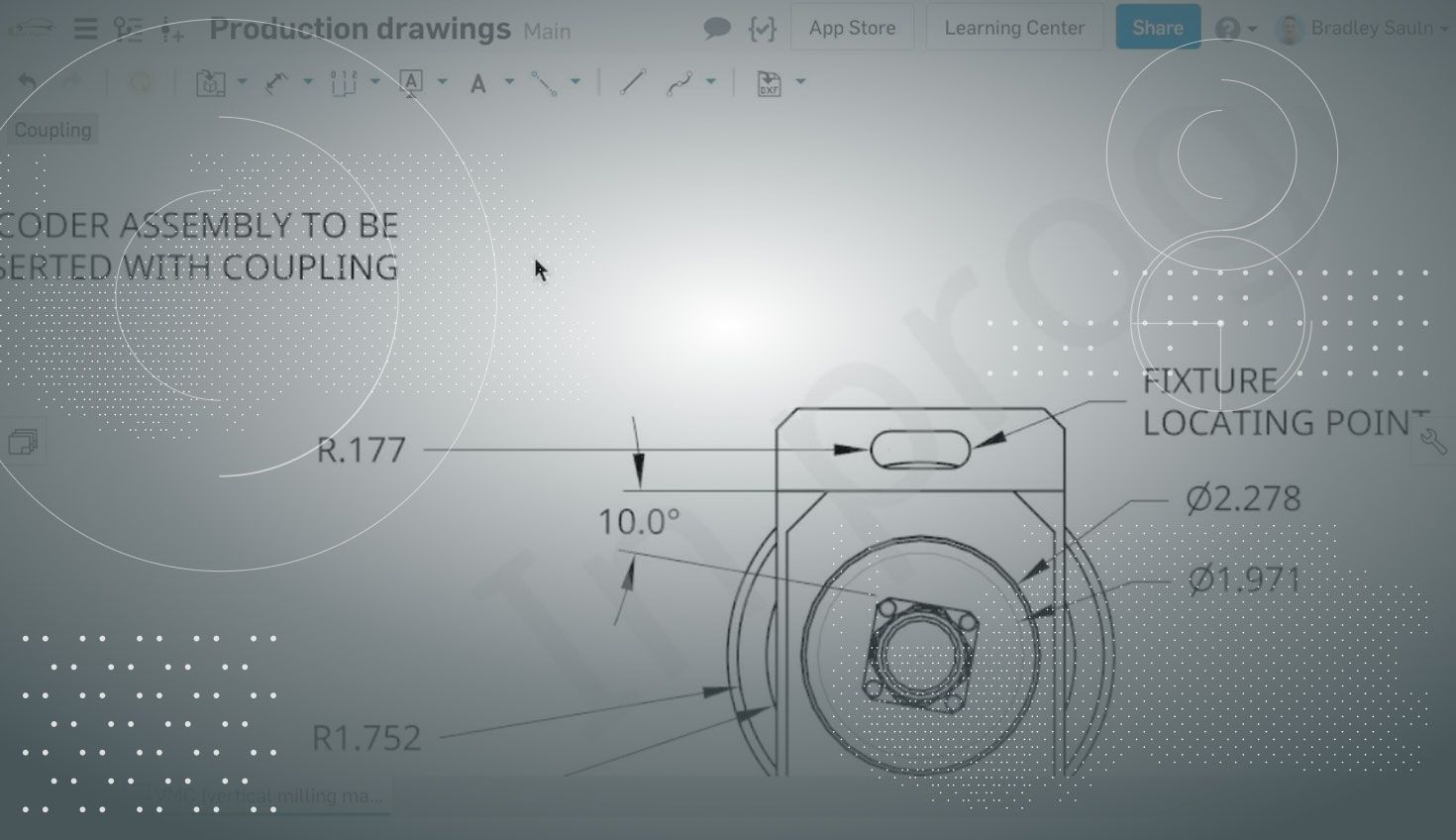This screenshot has width=1456, height=840.
Task: Open the comments speech bubble
Action: point(716,29)
